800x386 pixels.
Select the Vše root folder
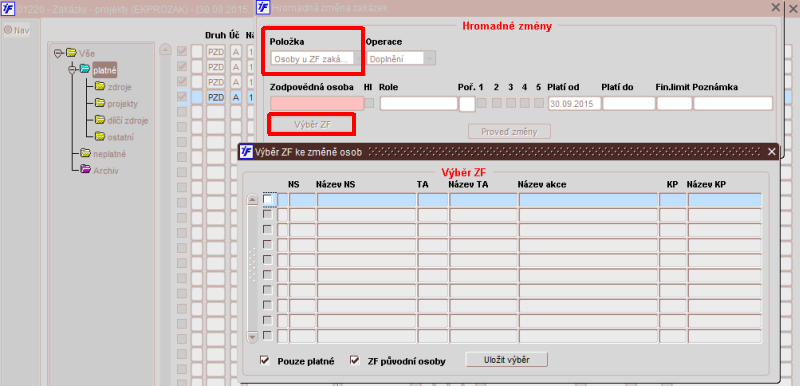86,53
